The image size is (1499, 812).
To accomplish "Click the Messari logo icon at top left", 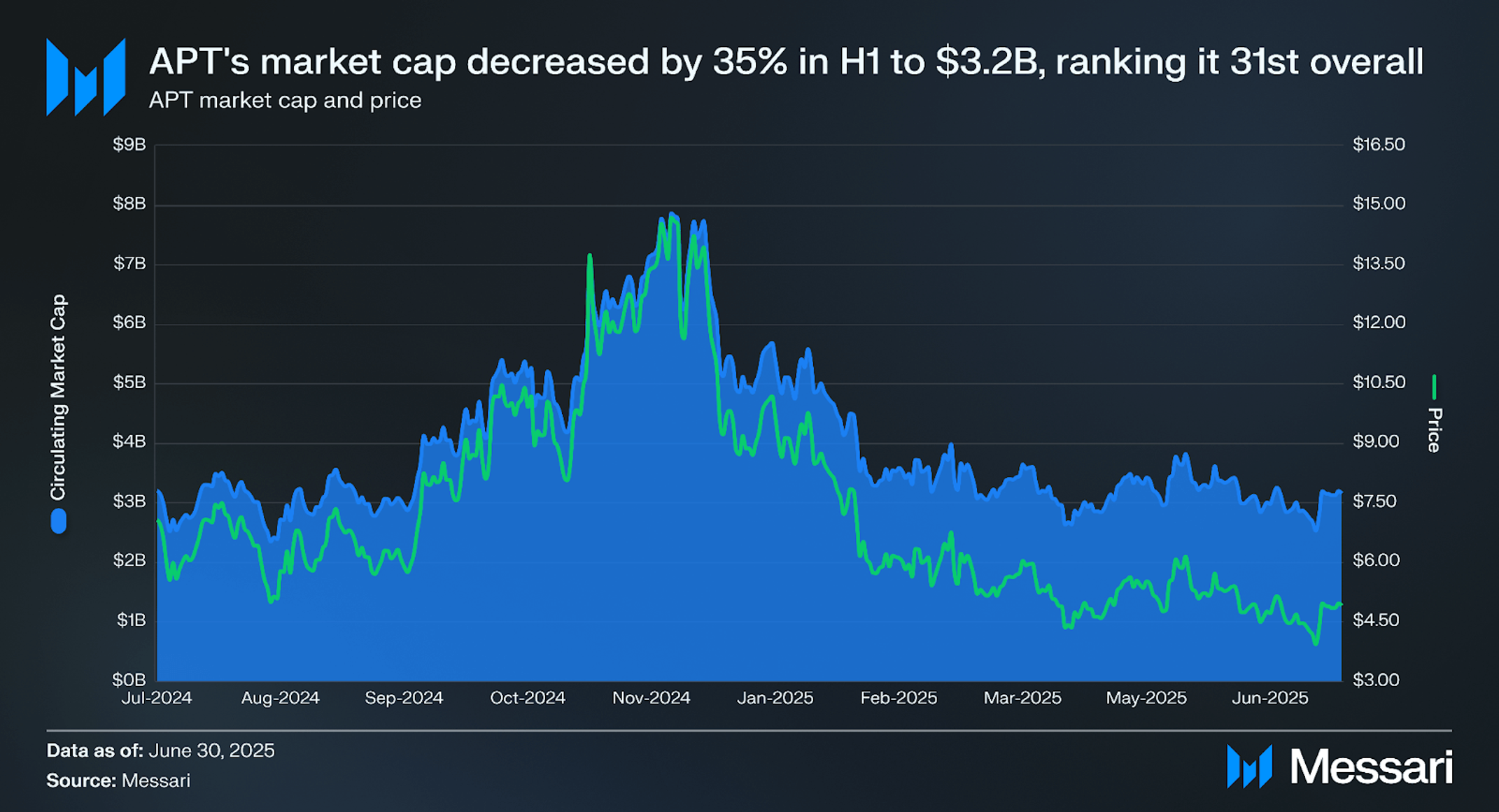I will tap(85, 76).
